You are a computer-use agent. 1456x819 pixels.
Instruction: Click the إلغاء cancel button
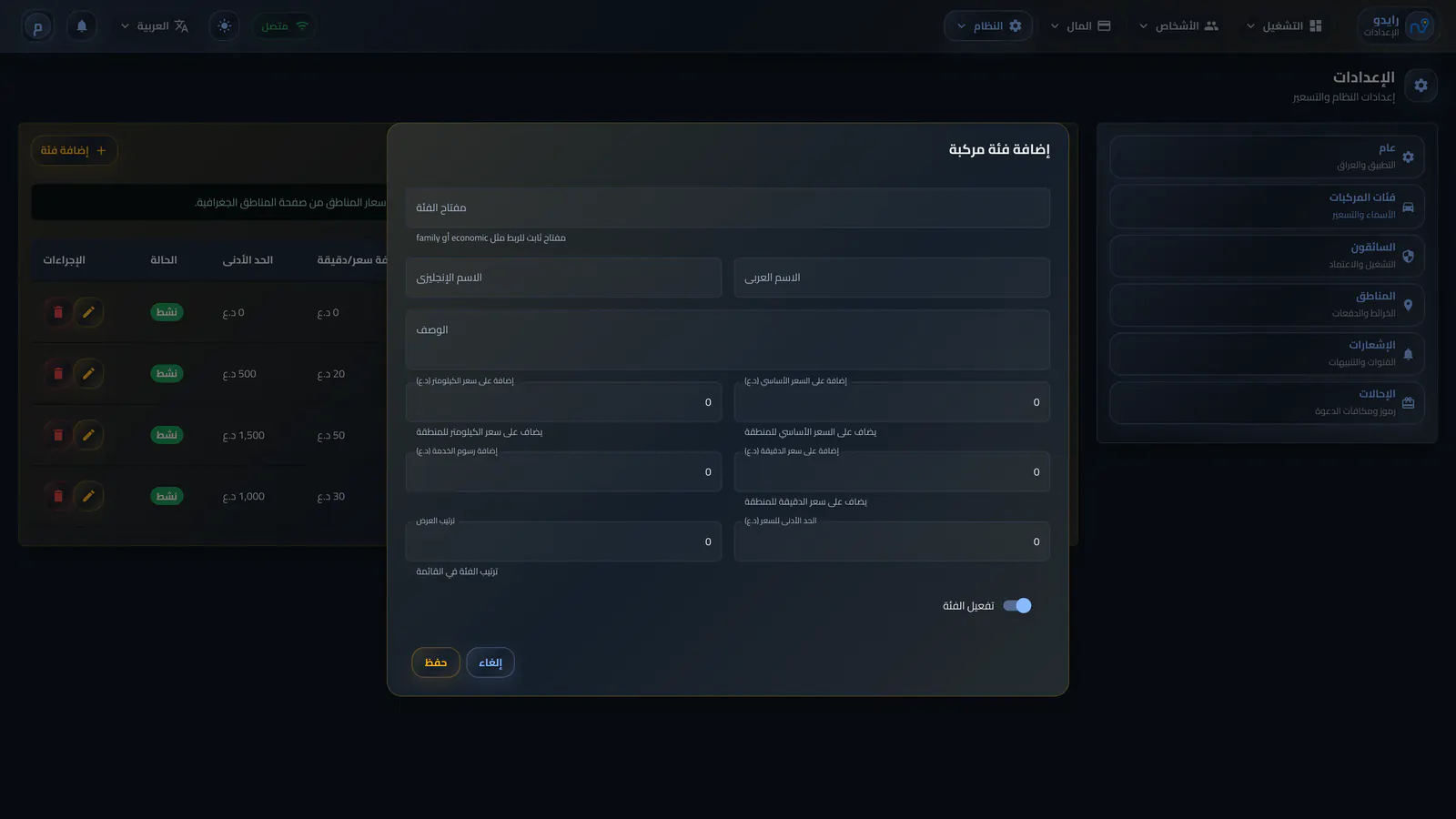point(490,662)
